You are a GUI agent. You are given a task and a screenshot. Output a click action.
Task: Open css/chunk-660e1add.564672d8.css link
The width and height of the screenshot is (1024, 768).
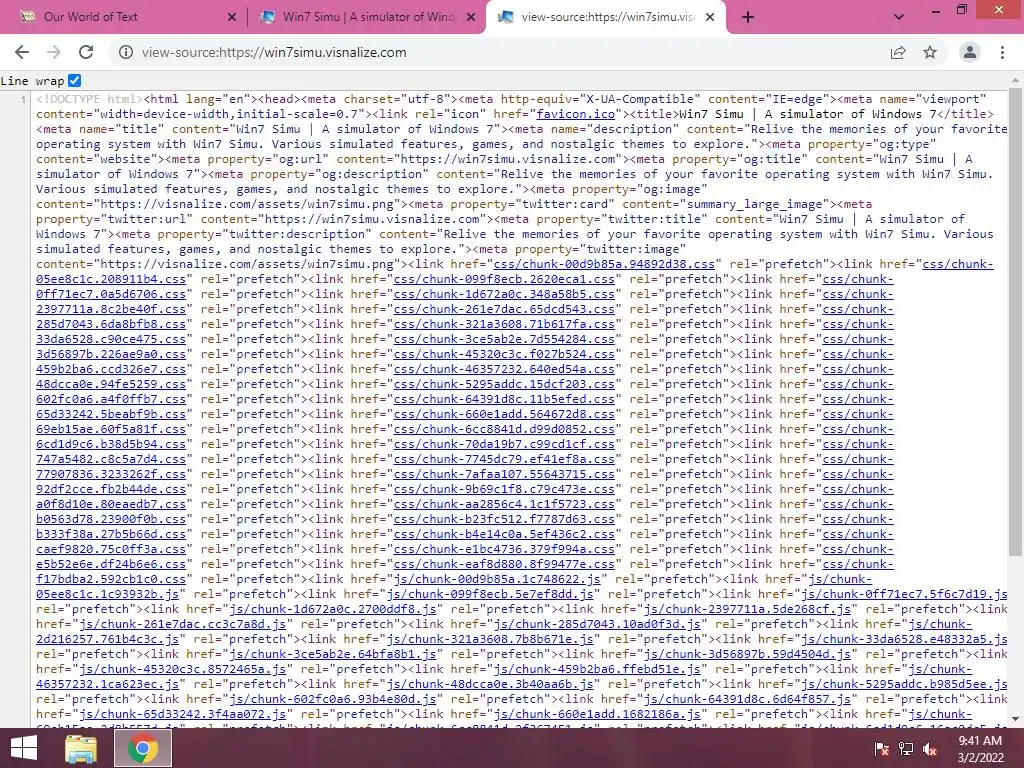tap(504, 414)
